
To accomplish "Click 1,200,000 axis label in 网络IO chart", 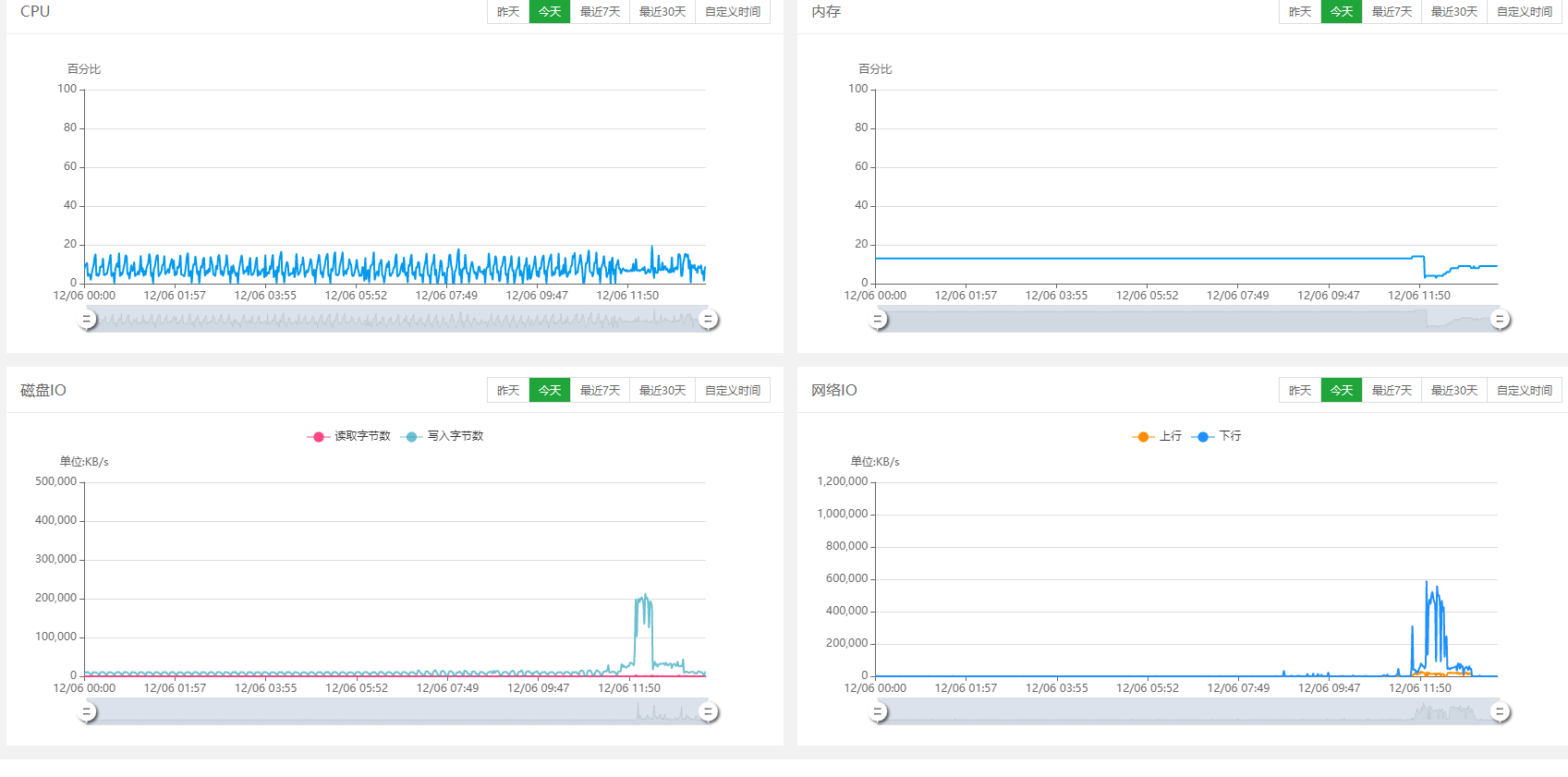I will tap(842, 481).
